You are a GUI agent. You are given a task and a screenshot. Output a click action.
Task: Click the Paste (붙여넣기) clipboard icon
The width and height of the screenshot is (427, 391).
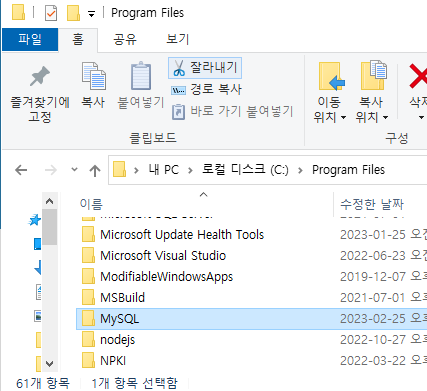click(141, 76)
